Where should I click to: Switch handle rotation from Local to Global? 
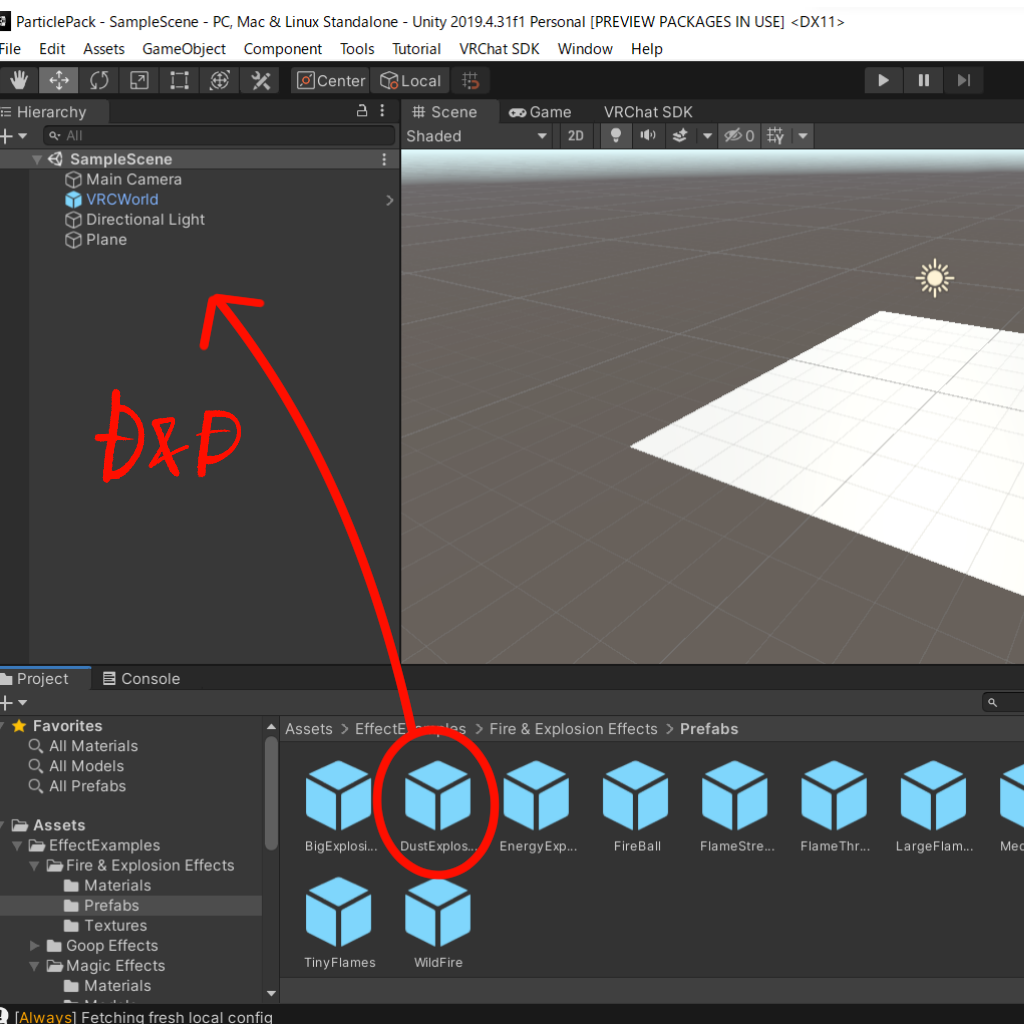click(x=410, y=80)
